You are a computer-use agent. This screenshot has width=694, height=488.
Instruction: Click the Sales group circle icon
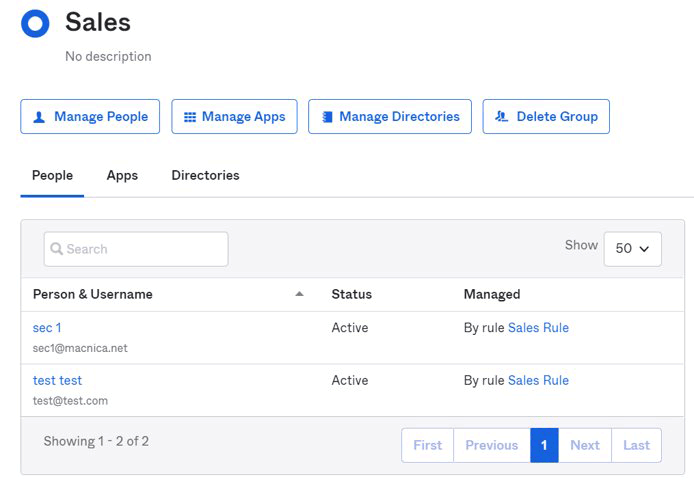coord(35,24)
